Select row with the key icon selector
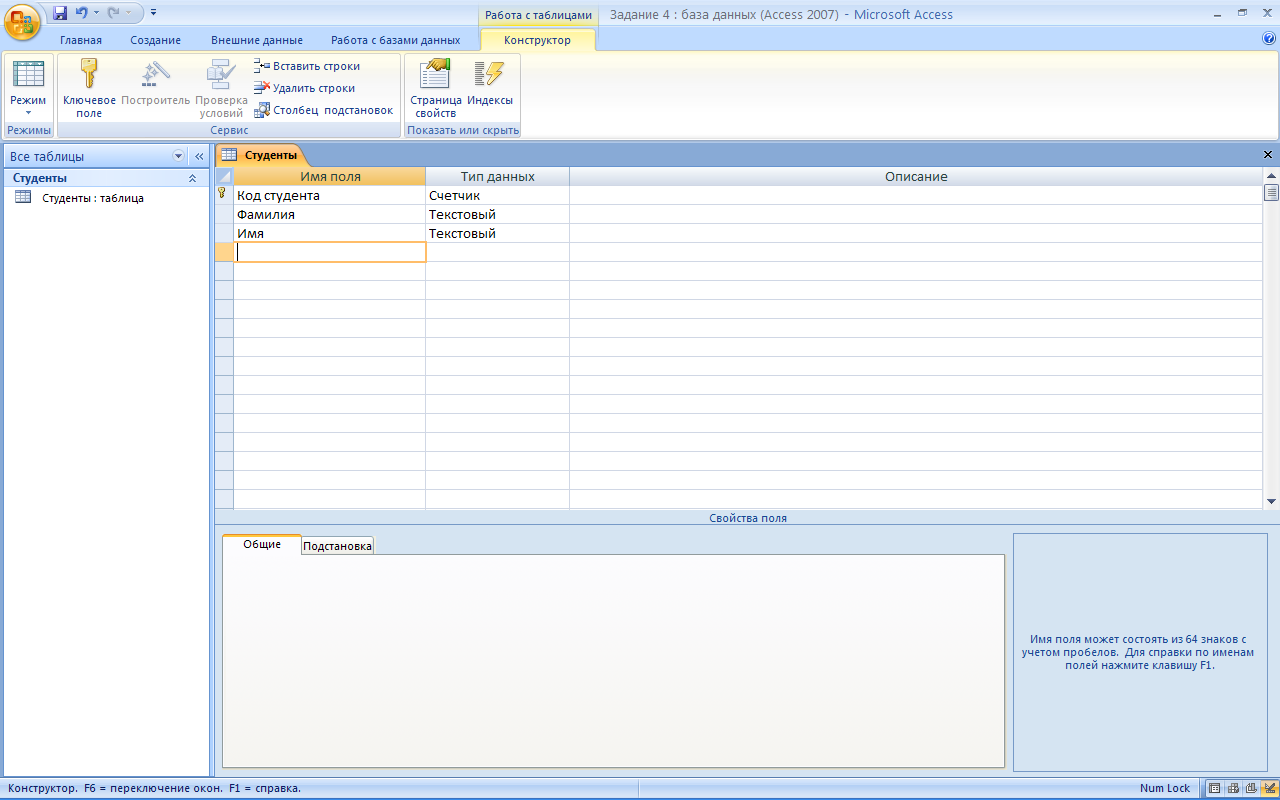 pyautogui.click(x=224, y=196)
